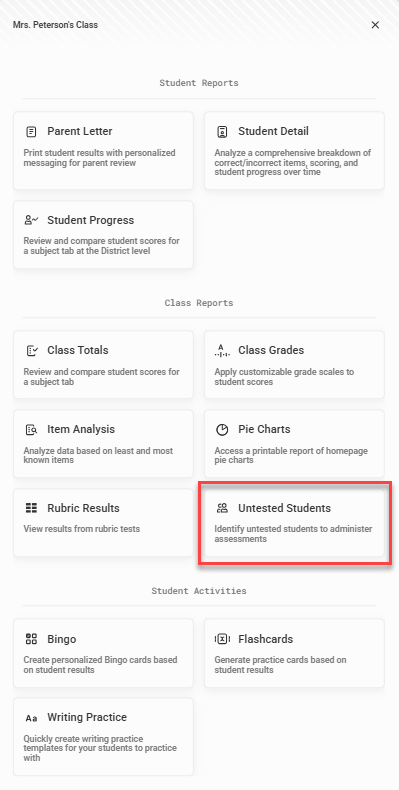The image size is (399, 790).
Task: Click the Writing Practice Aa icon
Action: (x=31, y=718)
